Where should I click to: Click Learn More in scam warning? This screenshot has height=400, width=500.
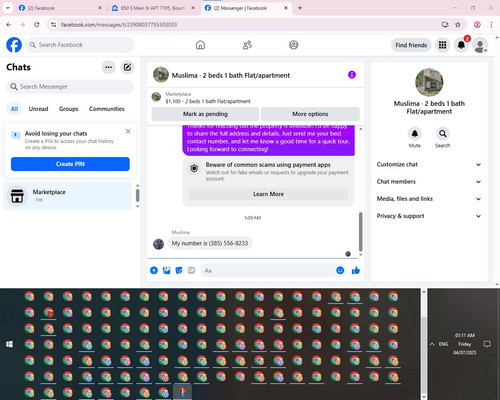[x=268, y=194]
